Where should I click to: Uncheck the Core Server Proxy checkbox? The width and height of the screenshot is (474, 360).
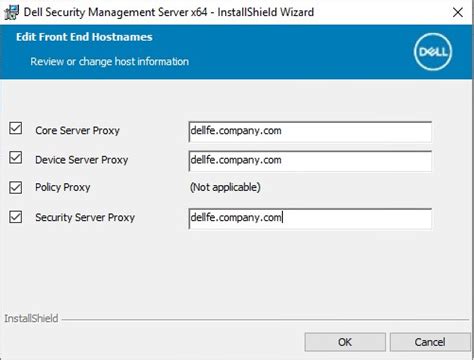(x=16, y=128)
